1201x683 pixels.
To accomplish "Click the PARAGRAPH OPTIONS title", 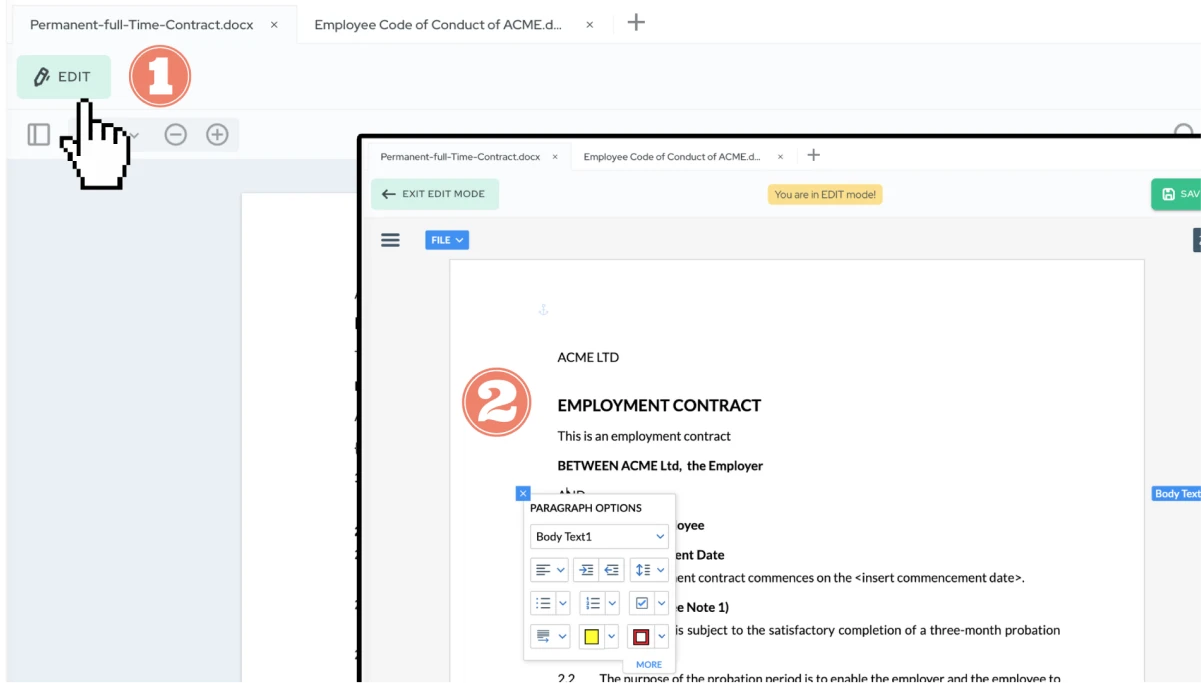I will click(586, 508).
